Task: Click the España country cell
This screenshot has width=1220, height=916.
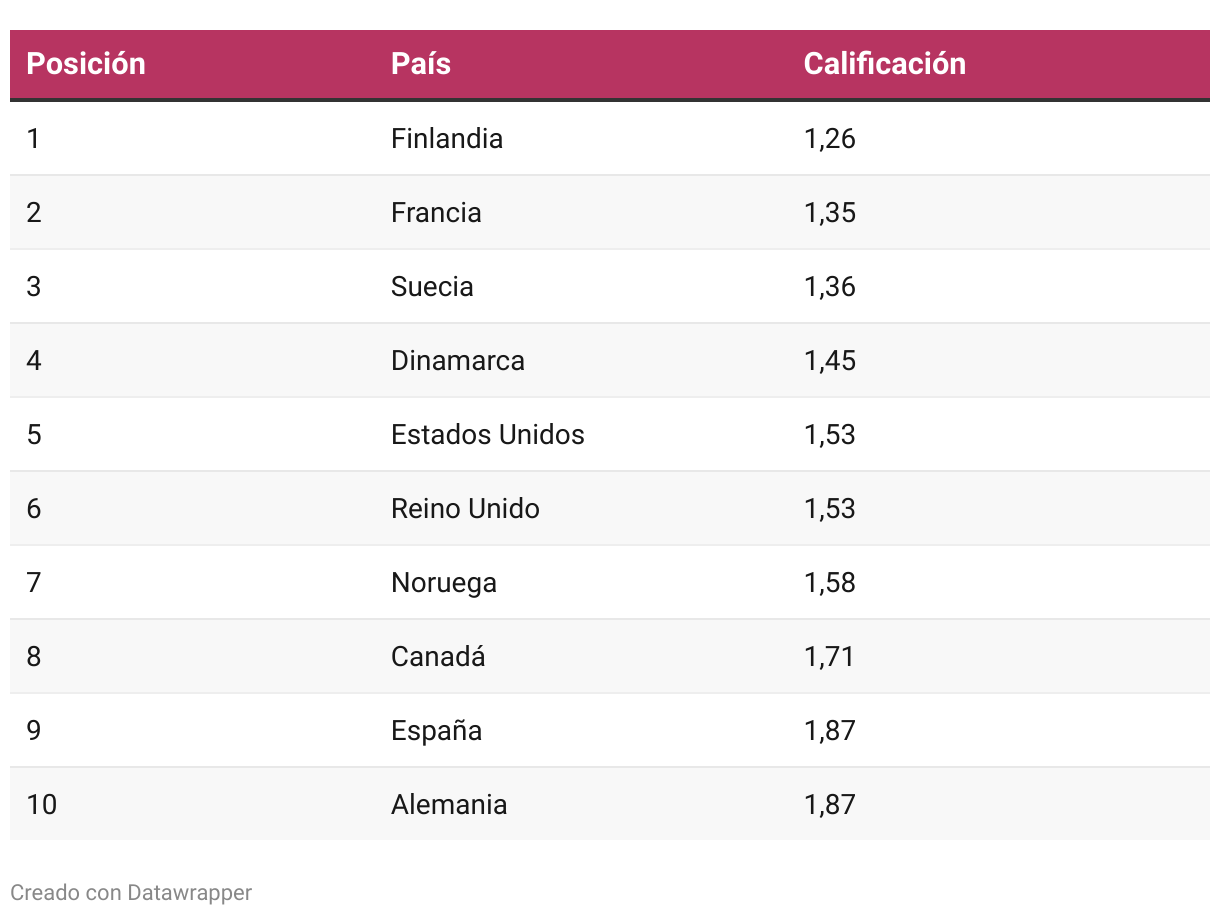Action: (x=436, y=730)
